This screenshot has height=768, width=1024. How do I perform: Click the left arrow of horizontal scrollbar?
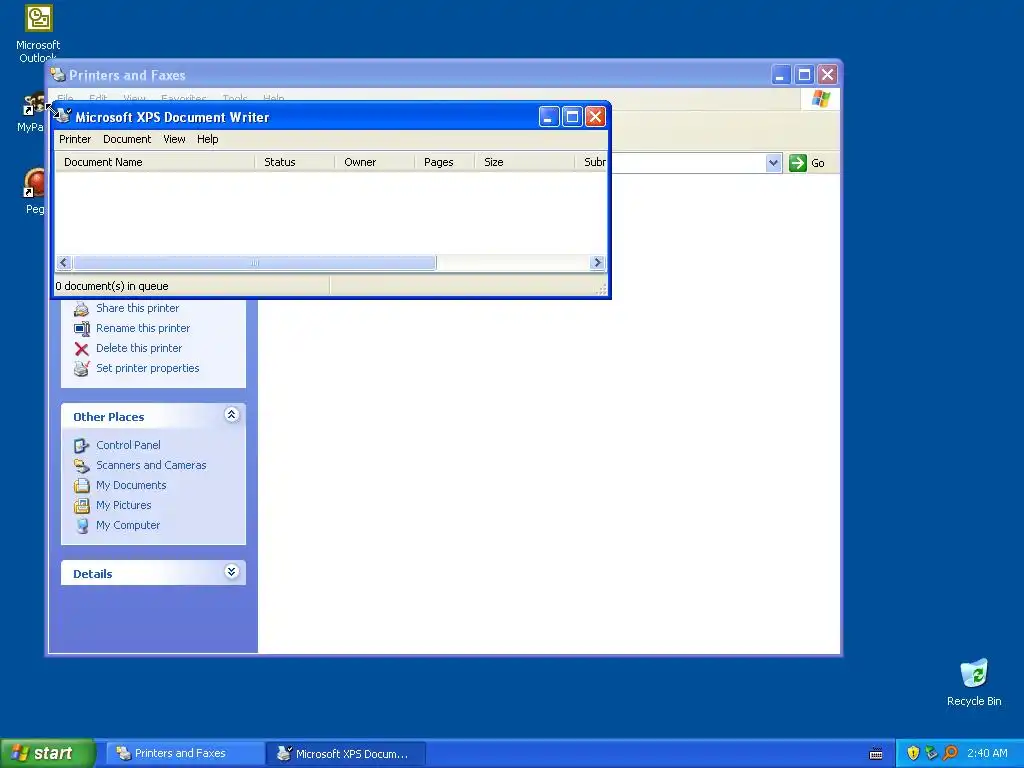63,263
